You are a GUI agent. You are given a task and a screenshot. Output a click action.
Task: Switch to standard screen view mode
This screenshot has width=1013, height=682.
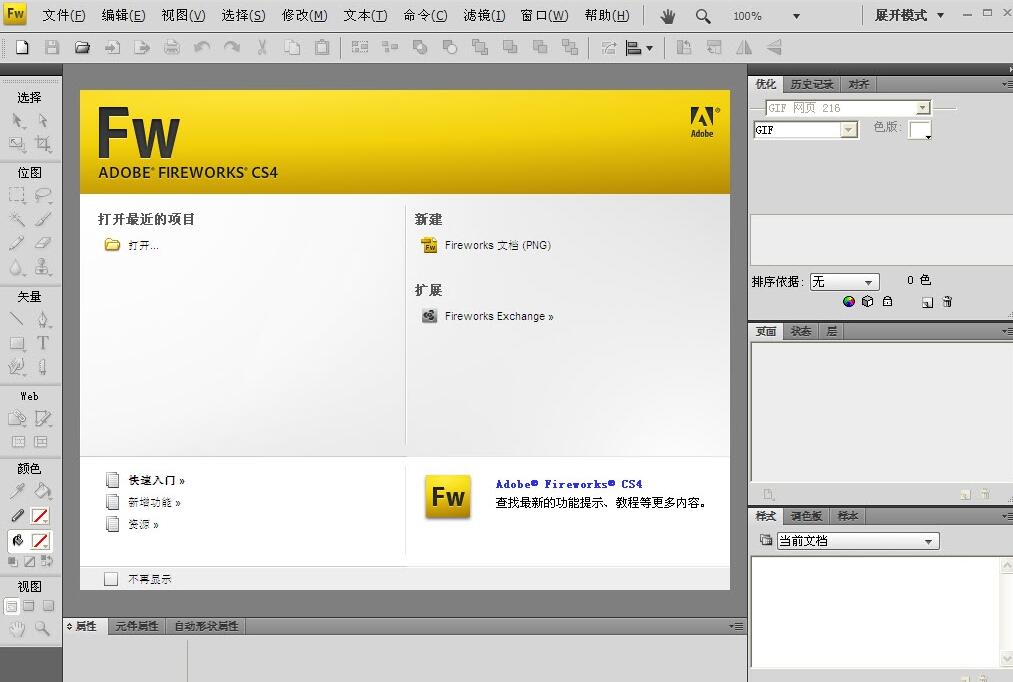click(12, 606)
